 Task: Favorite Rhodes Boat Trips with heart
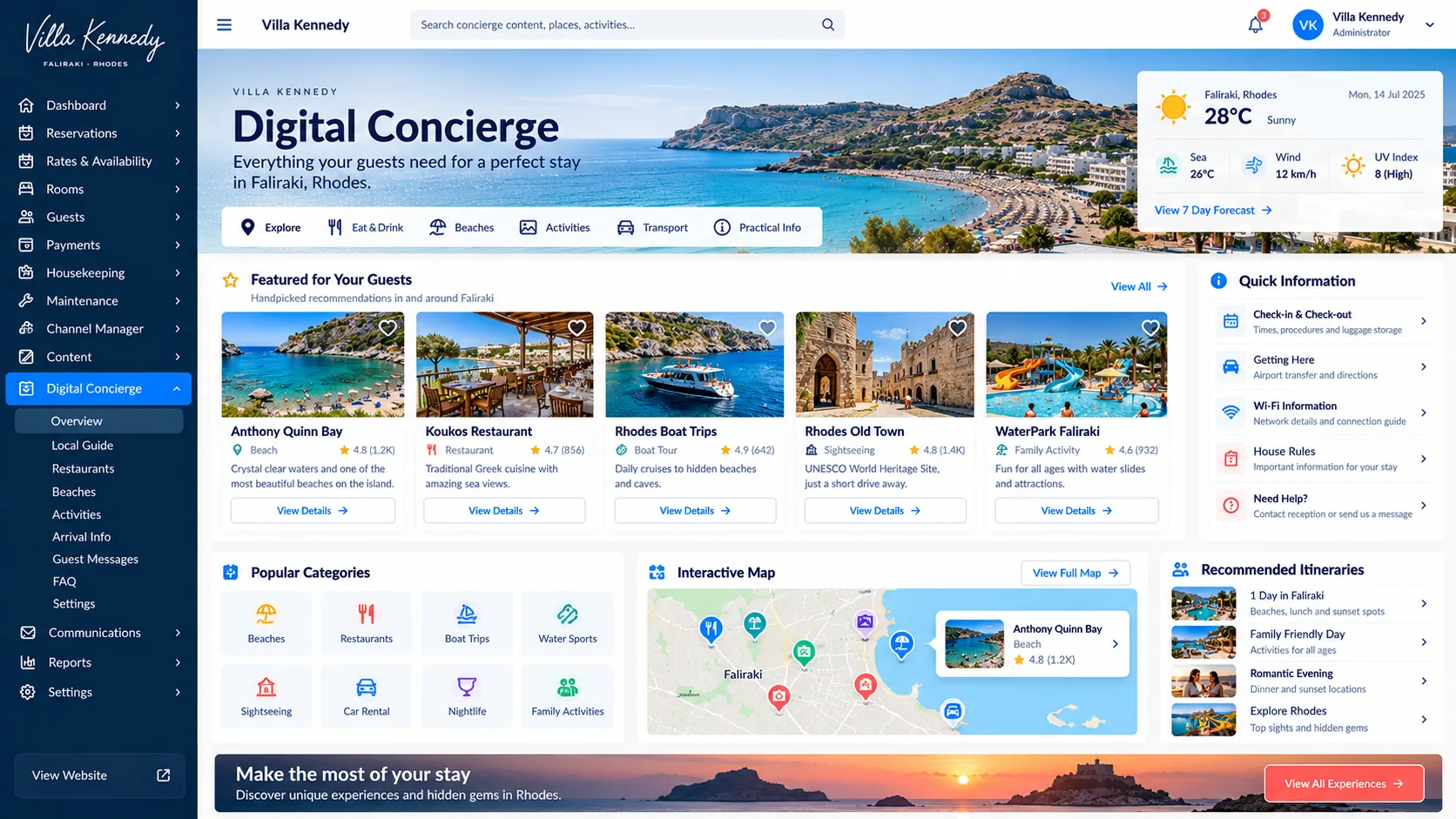click(x=767, y=328)
